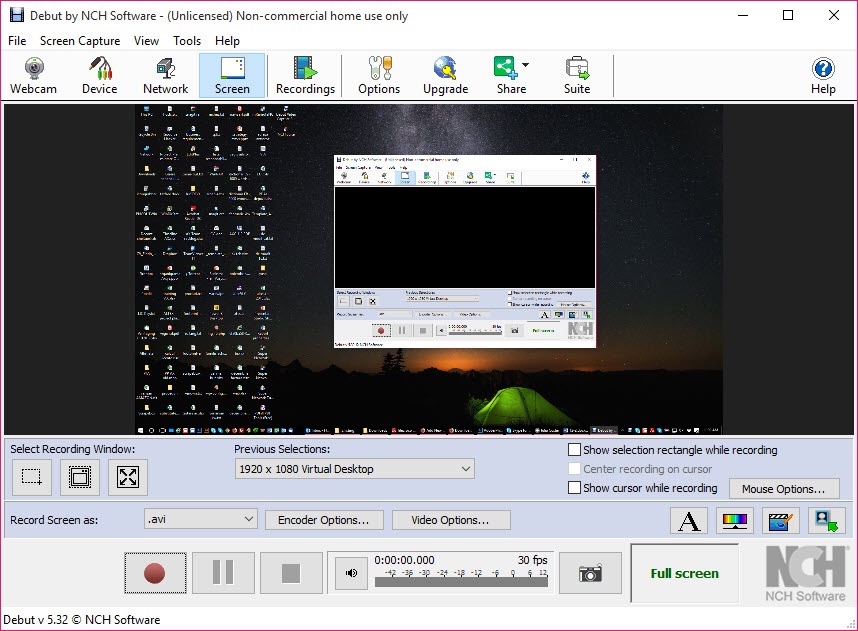The width and height of the screenshot is (858, 631).
Task: Open webcam overlay icon
Action: 827,520
